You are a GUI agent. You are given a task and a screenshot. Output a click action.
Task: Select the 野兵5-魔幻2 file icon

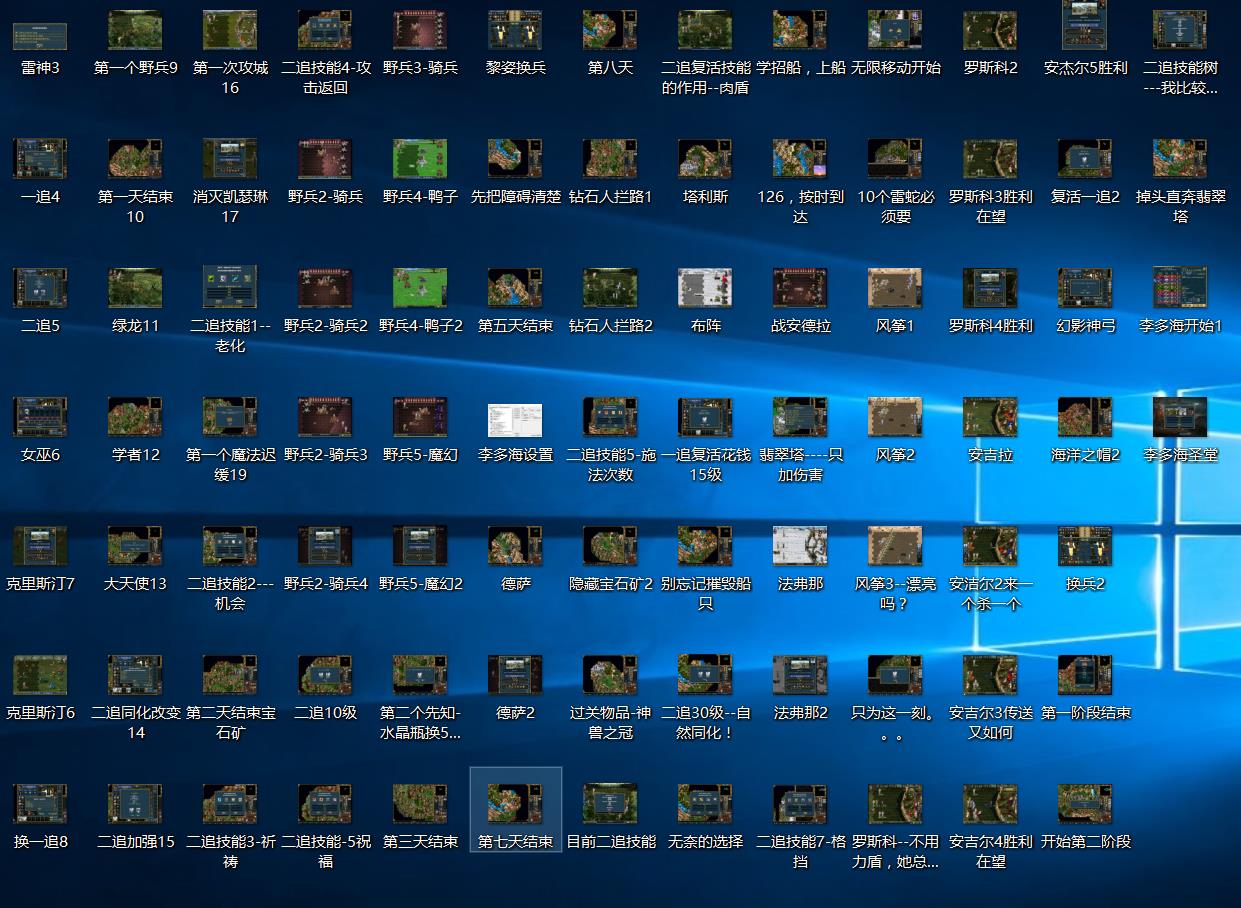[420, 547]
